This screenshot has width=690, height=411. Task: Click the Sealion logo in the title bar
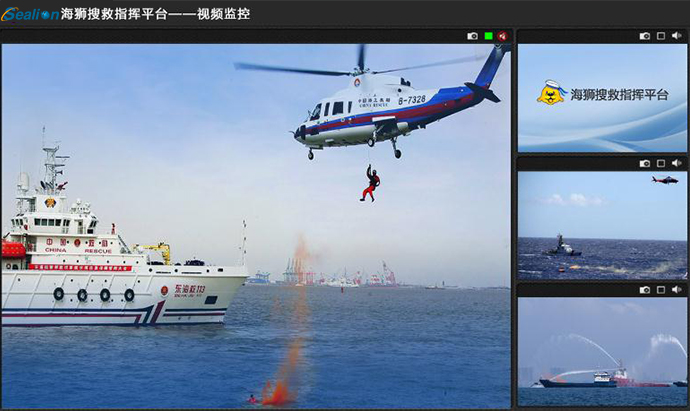click(29, 14)
